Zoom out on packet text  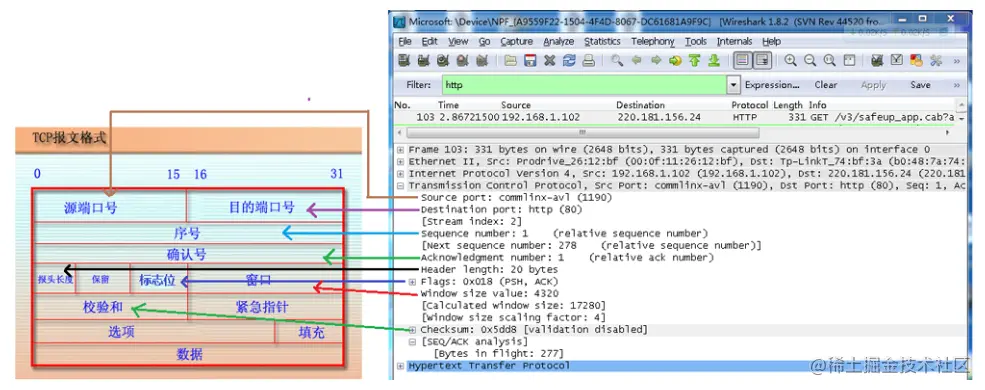[x=810, y=61]
